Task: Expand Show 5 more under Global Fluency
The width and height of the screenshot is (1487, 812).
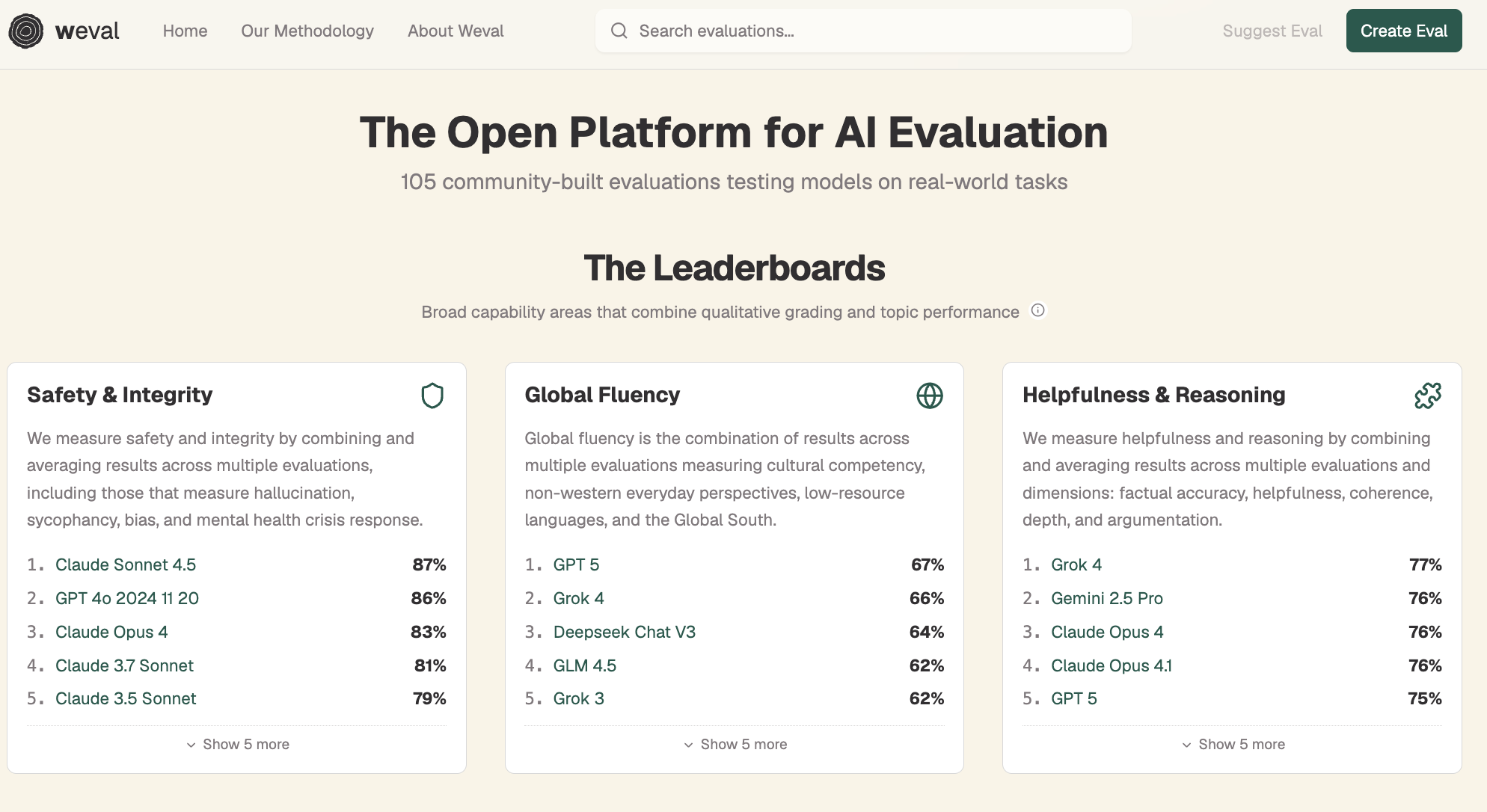Action: click(x=735, y=744)
